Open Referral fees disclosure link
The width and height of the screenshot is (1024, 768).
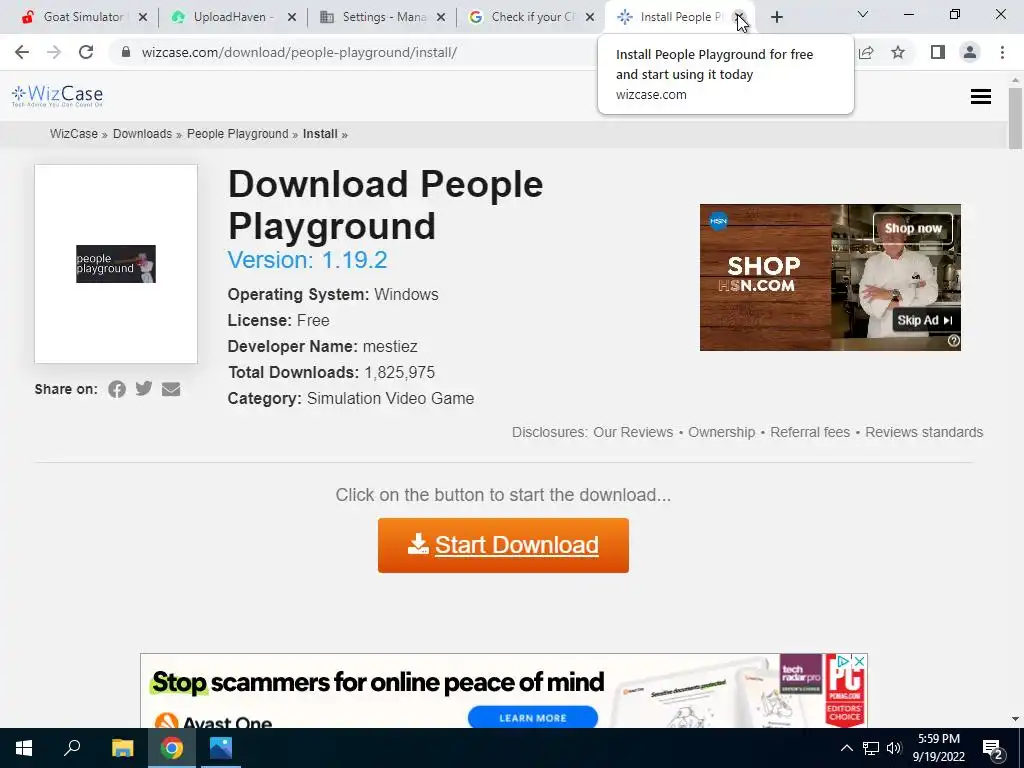click(x=810, y=432)
